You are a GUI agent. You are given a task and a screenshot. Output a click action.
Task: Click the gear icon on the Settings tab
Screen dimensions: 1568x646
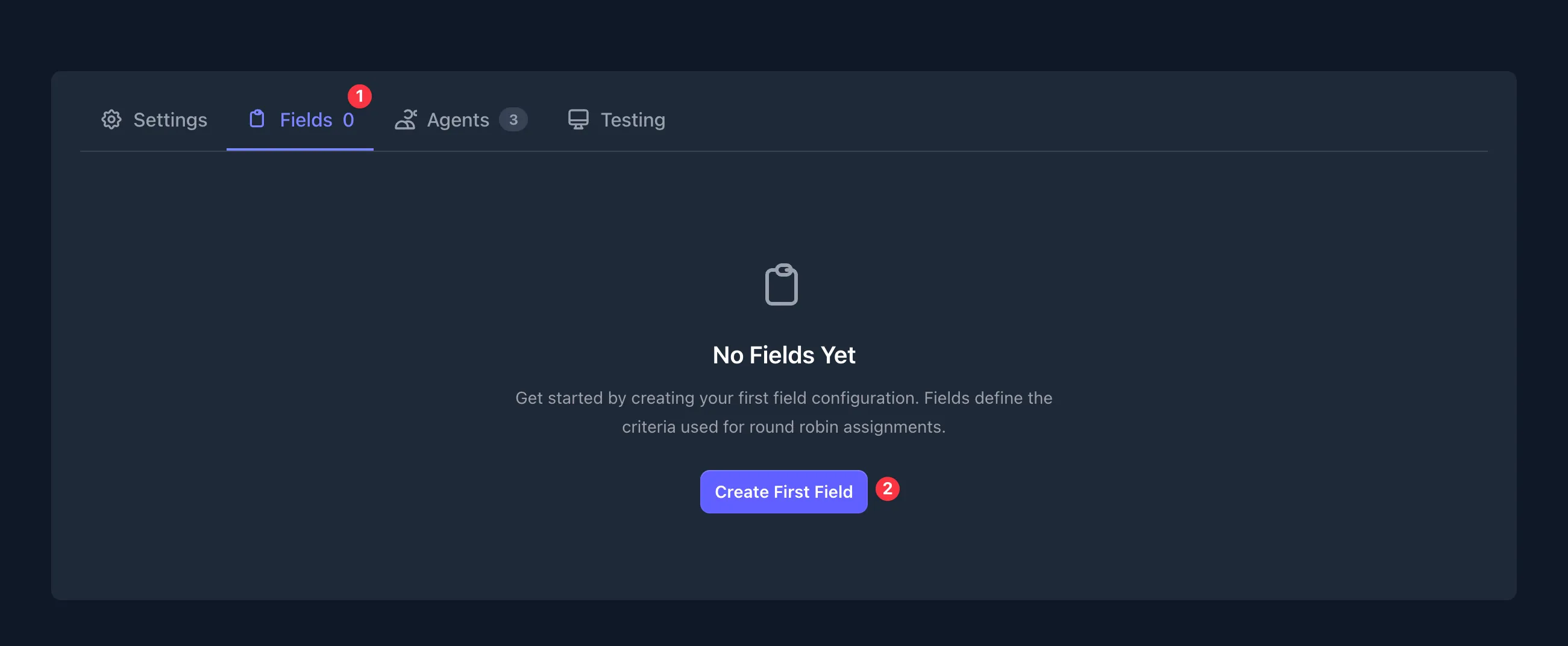[112, 119]
